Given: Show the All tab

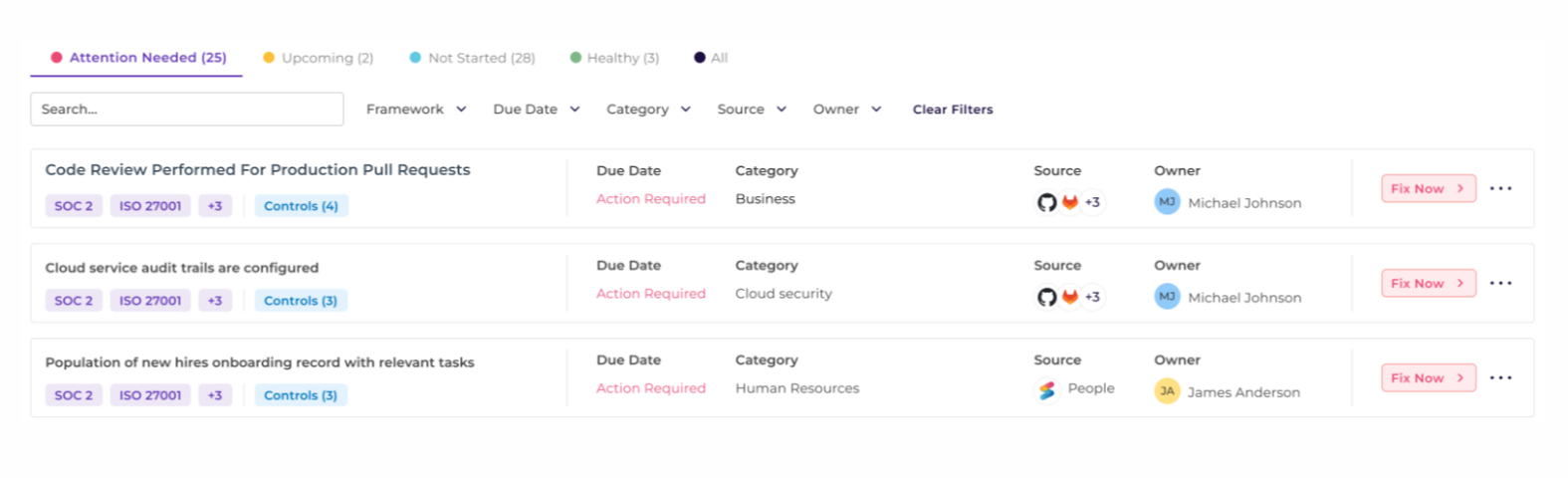Looking at the screenshot, I should click(x=711, y=58).
